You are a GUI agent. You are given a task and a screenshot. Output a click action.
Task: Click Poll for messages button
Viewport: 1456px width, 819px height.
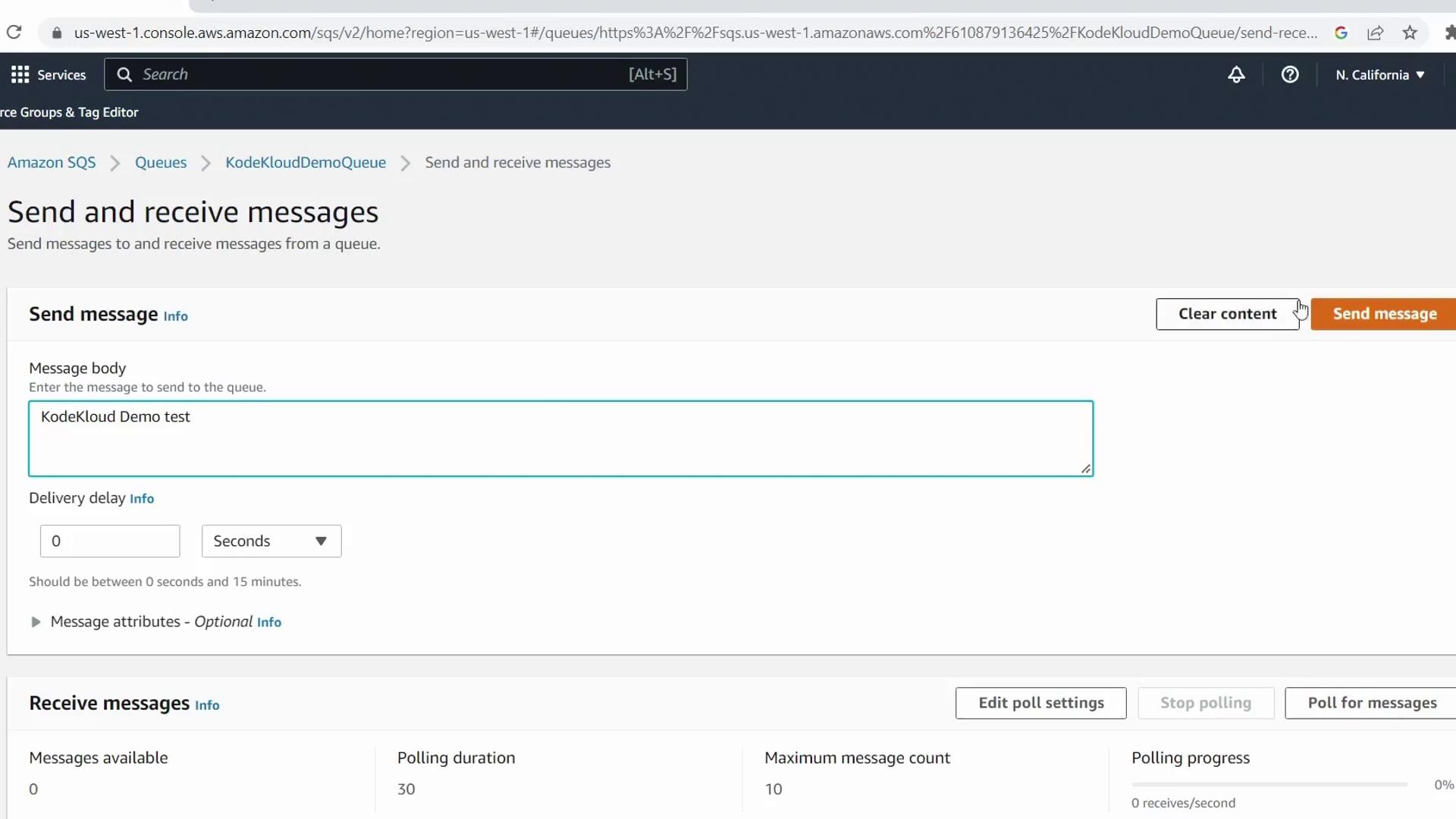[1371, 703]
